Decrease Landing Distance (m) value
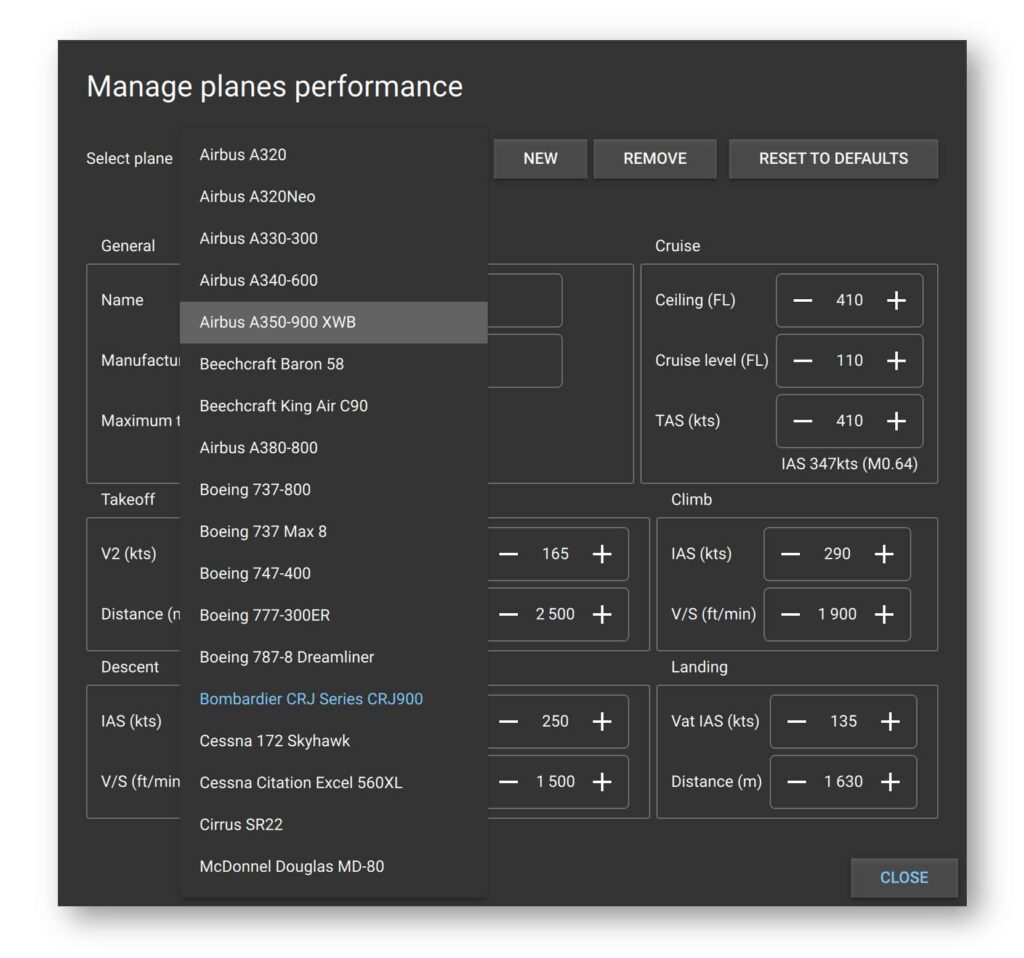Screen dimensions: 1024x958 point(796,781)
